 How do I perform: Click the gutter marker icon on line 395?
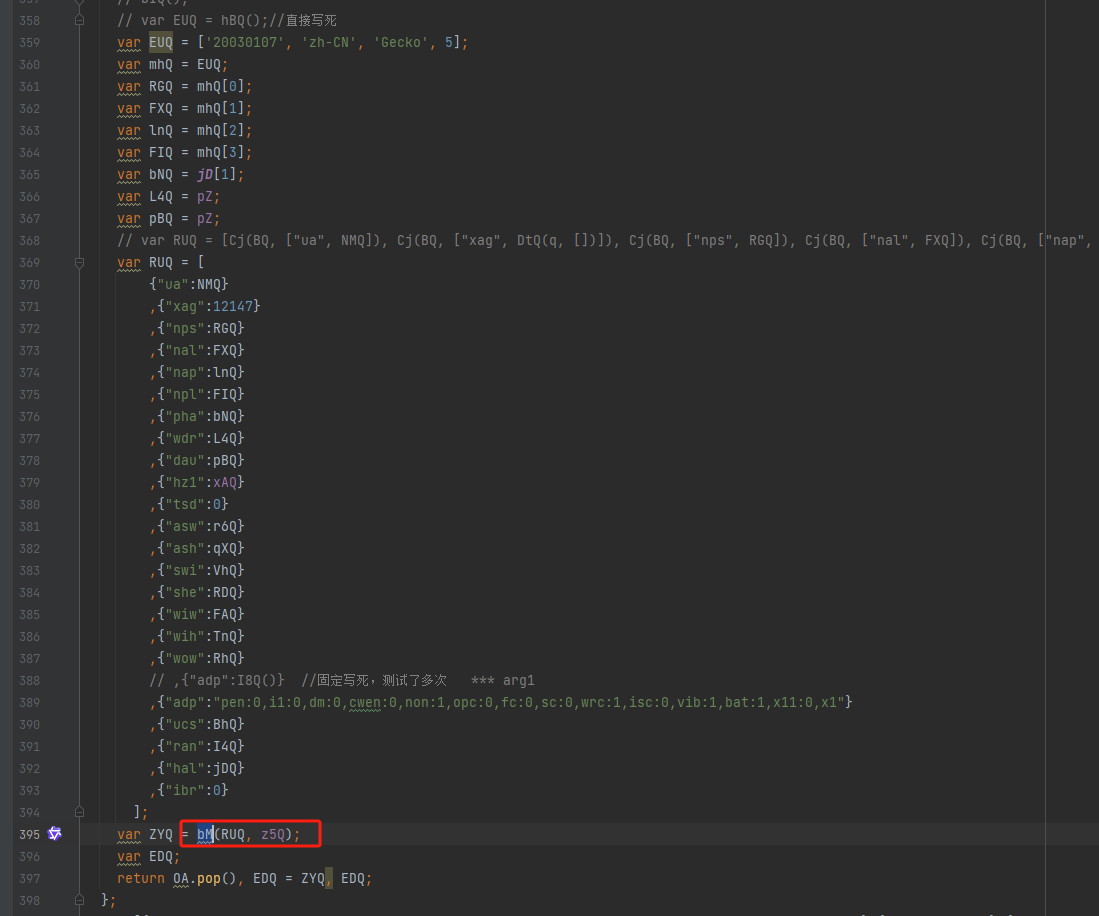pos(55,833)
